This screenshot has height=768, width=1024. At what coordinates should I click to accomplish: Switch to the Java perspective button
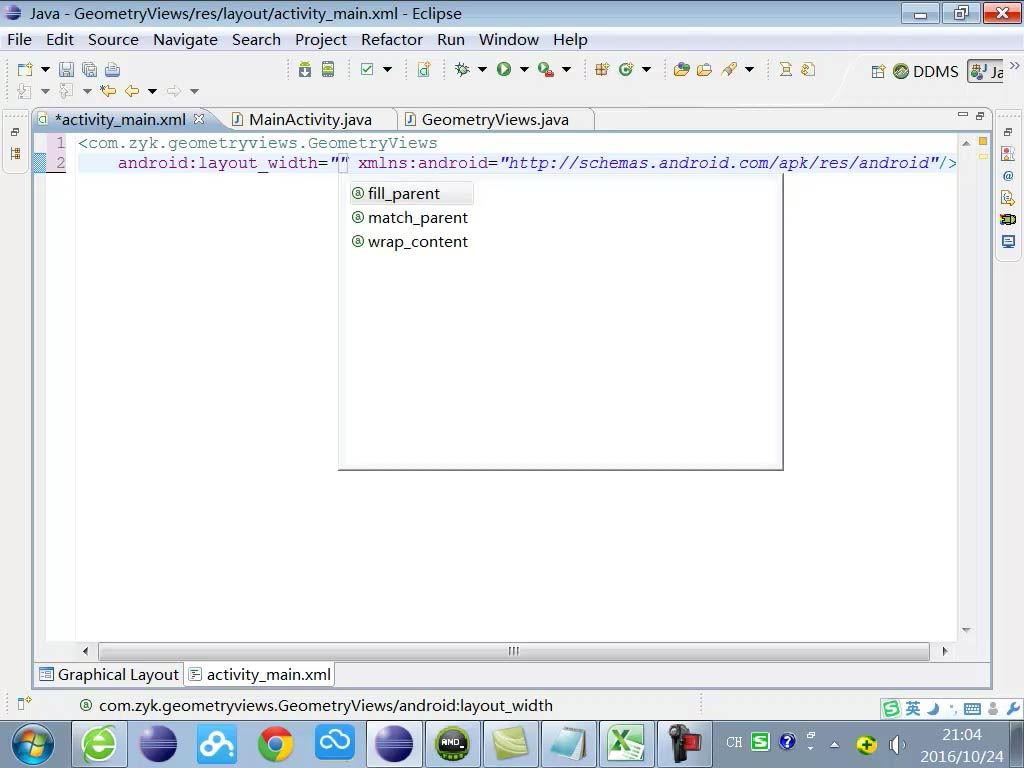coord(986,71)
